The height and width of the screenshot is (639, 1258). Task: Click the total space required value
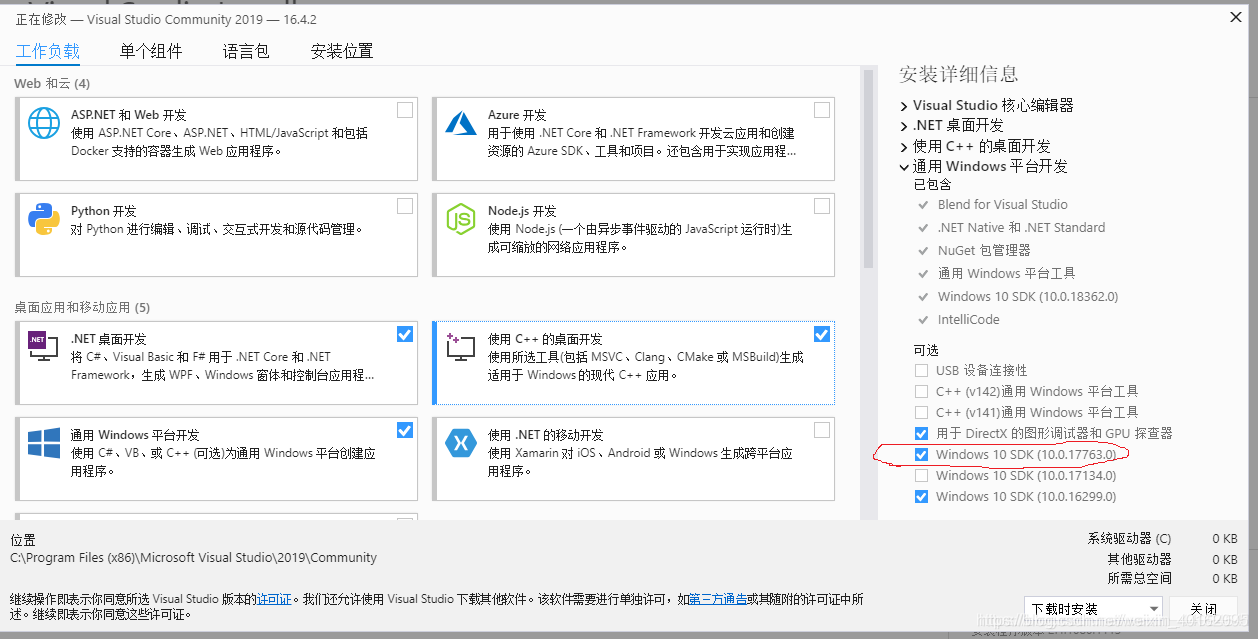[x=1223, y=578]
